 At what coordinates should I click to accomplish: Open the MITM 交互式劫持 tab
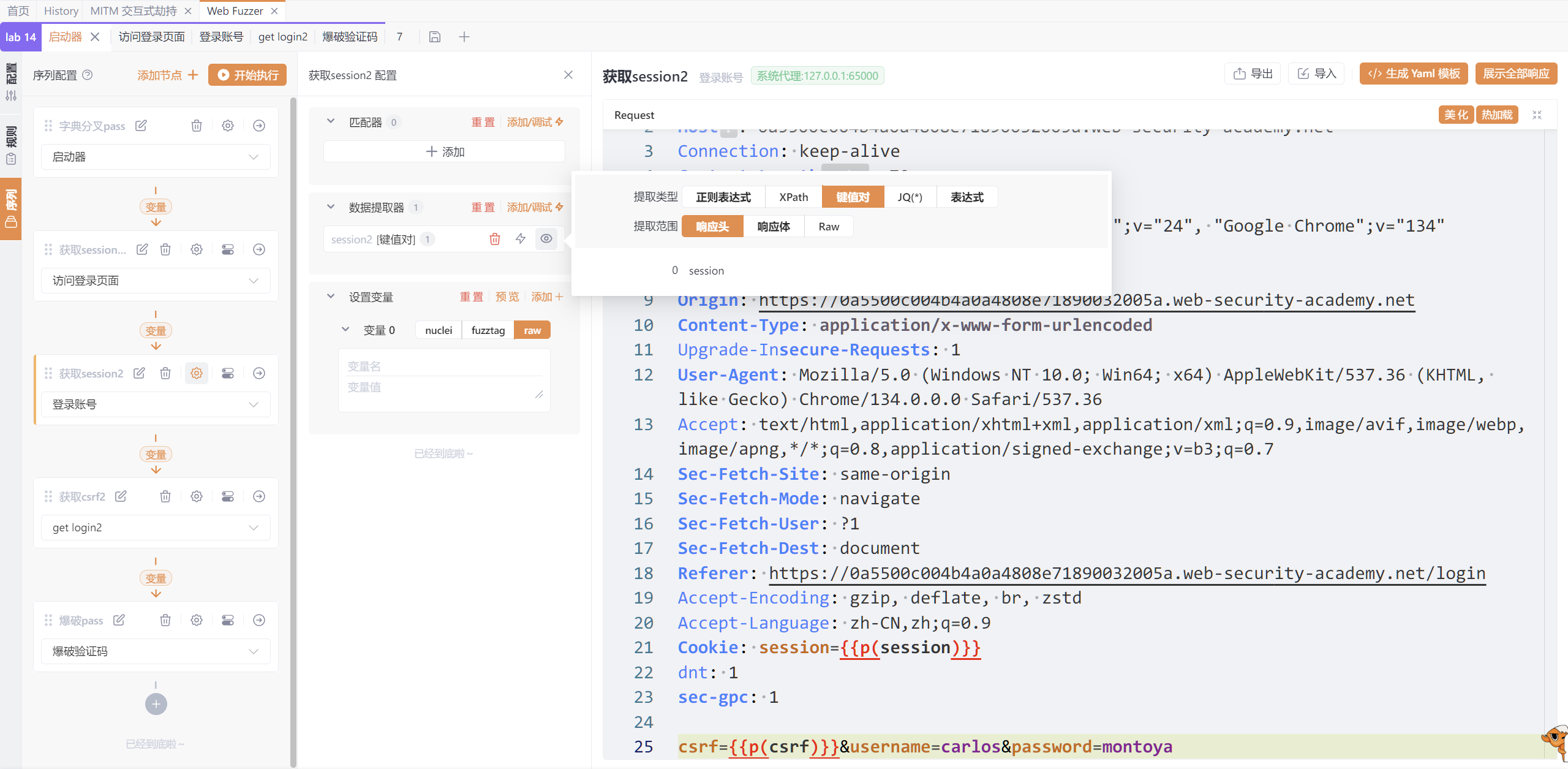tap(134, 11)
